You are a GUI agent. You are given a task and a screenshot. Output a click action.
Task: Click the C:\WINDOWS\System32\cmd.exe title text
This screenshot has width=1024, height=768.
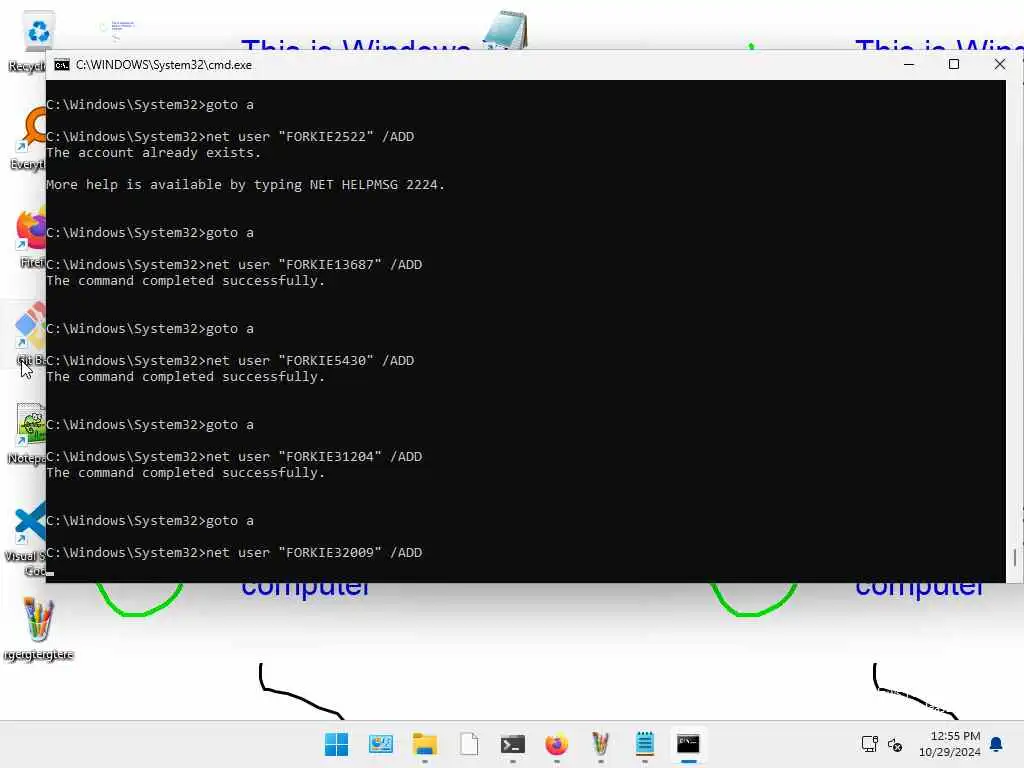coord(163,65)
